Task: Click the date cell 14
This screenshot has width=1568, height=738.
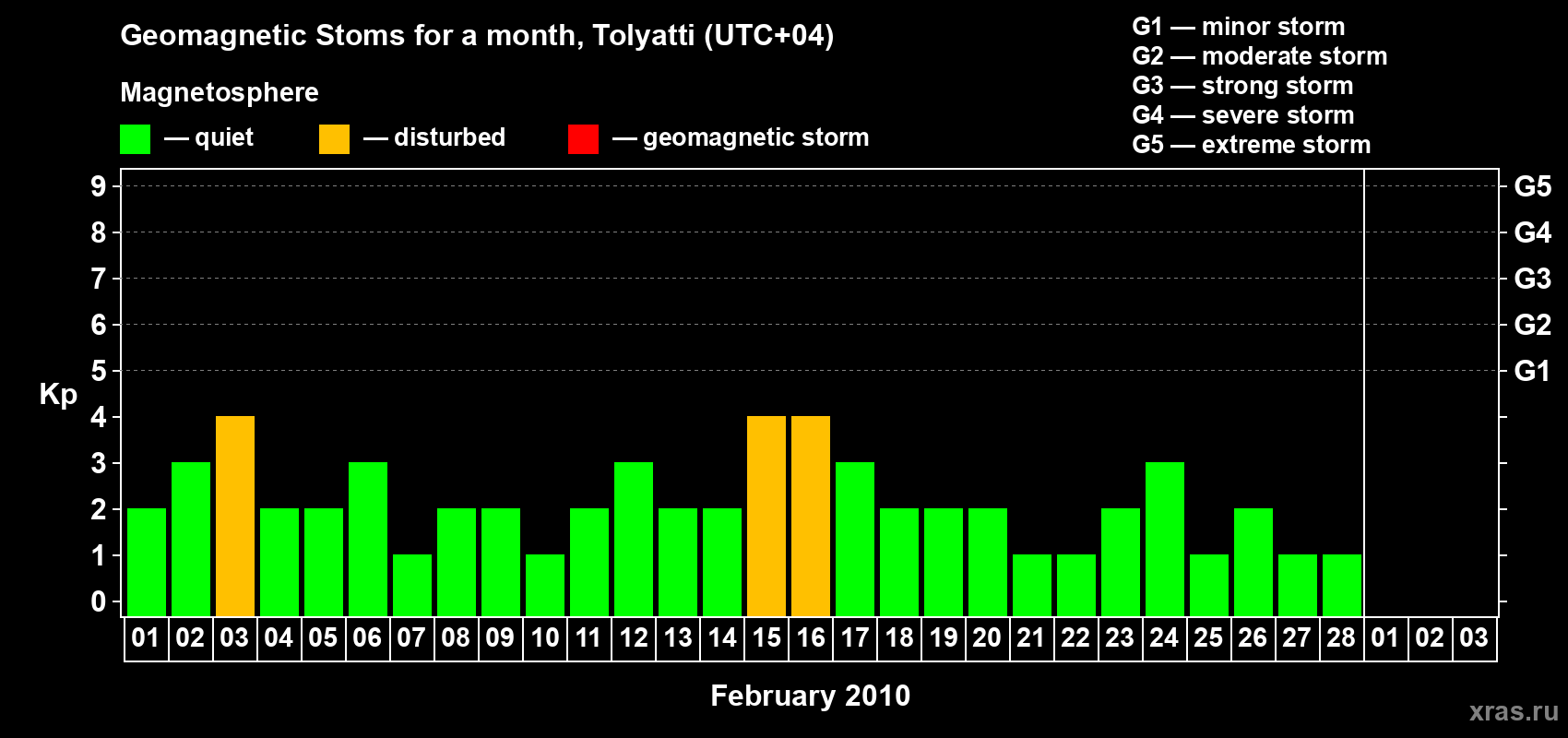Action: (722, 638)
